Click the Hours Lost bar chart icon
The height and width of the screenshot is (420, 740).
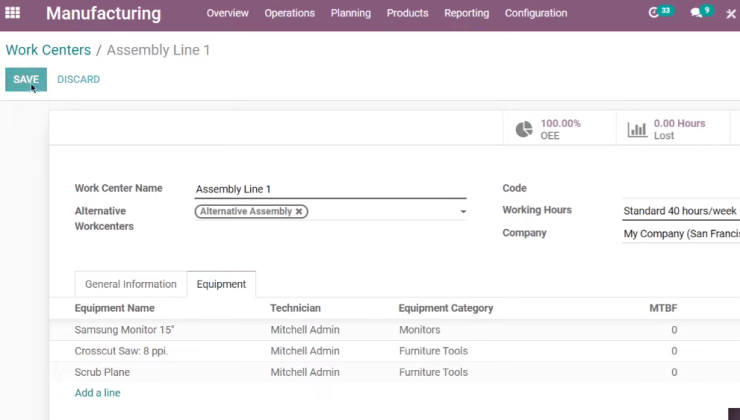(637, 129)
